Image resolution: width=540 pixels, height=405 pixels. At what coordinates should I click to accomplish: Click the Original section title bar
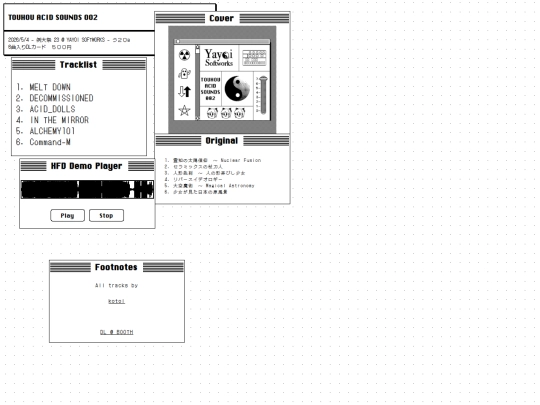coord(222,141)
